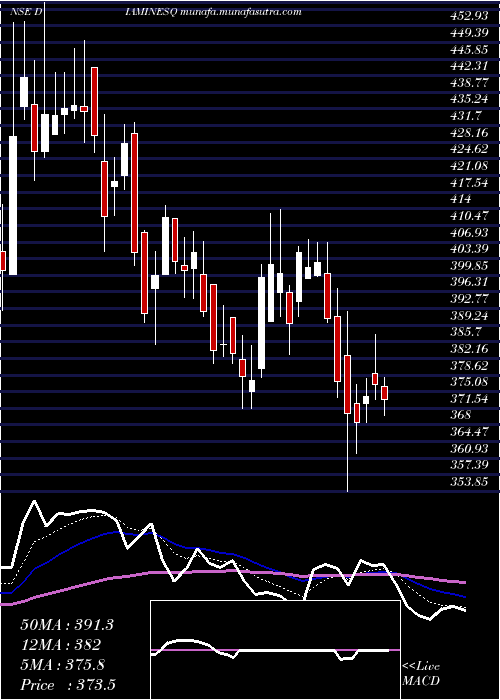Click the 371.54 price label

click(469, 399)
